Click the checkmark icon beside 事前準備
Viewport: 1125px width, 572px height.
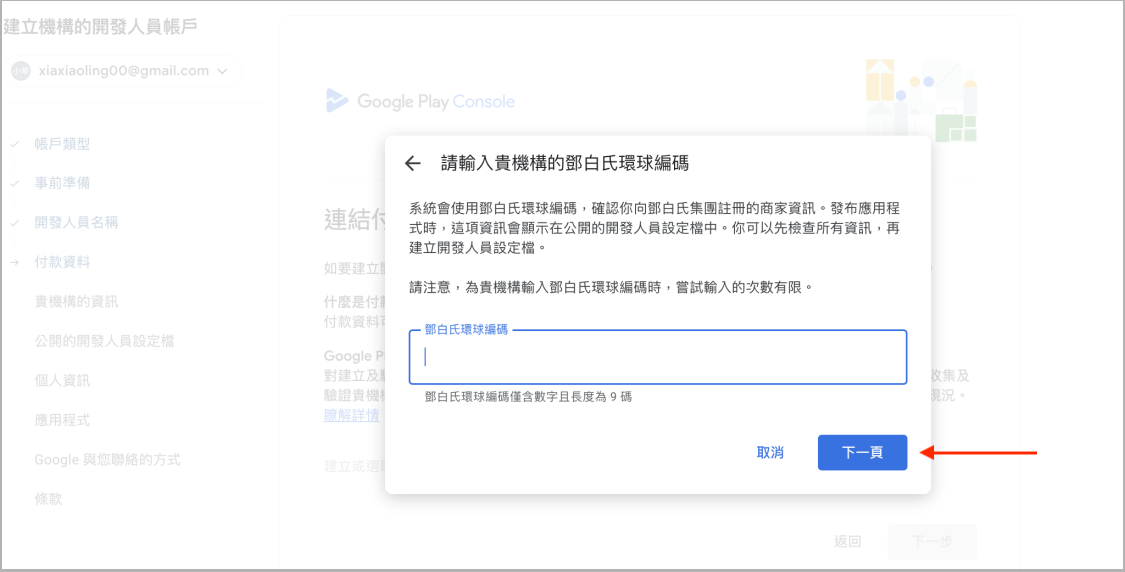click(14, 183)
